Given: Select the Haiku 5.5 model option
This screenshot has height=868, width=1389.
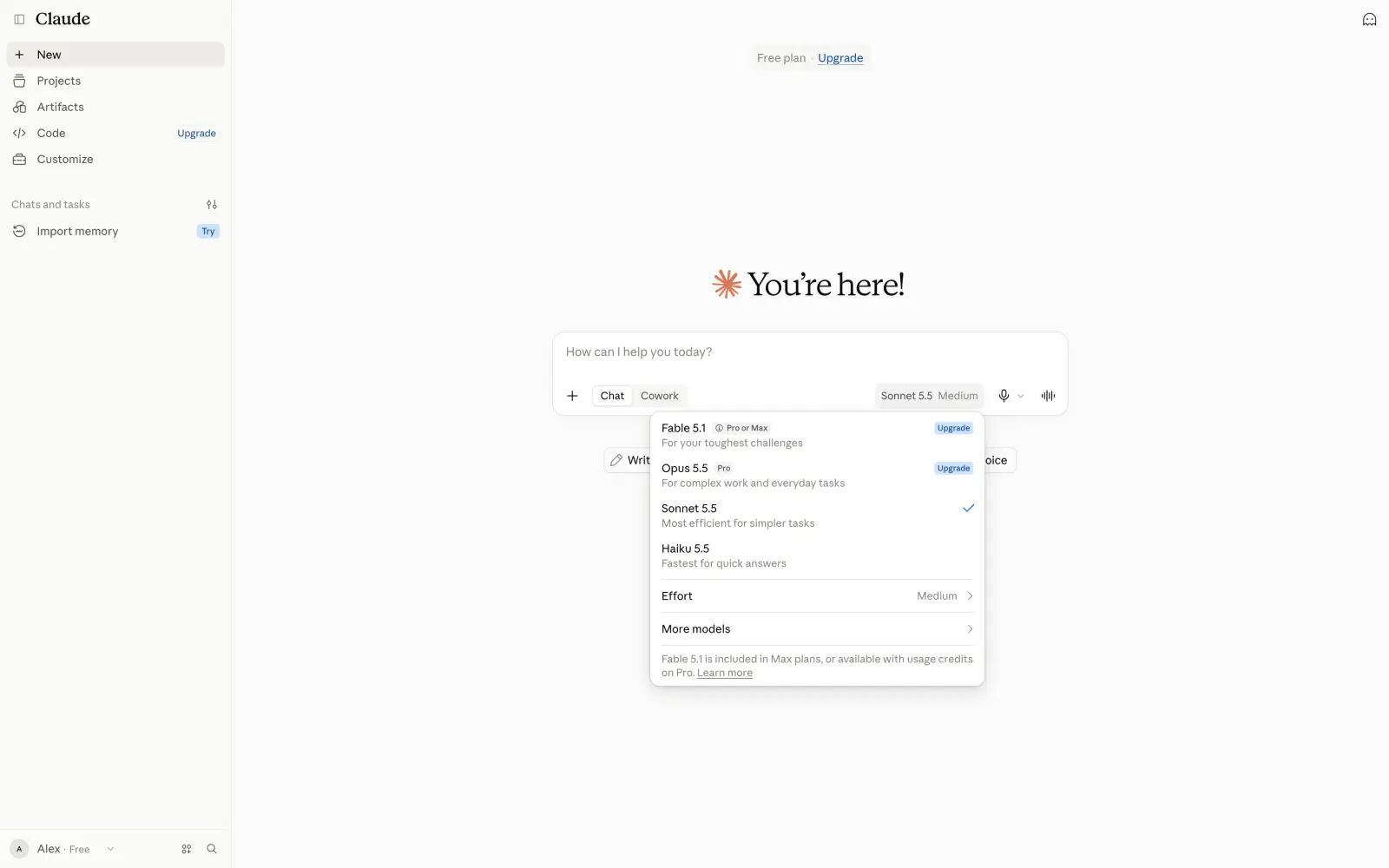Looking at the screenshot, I should point(817,556).
